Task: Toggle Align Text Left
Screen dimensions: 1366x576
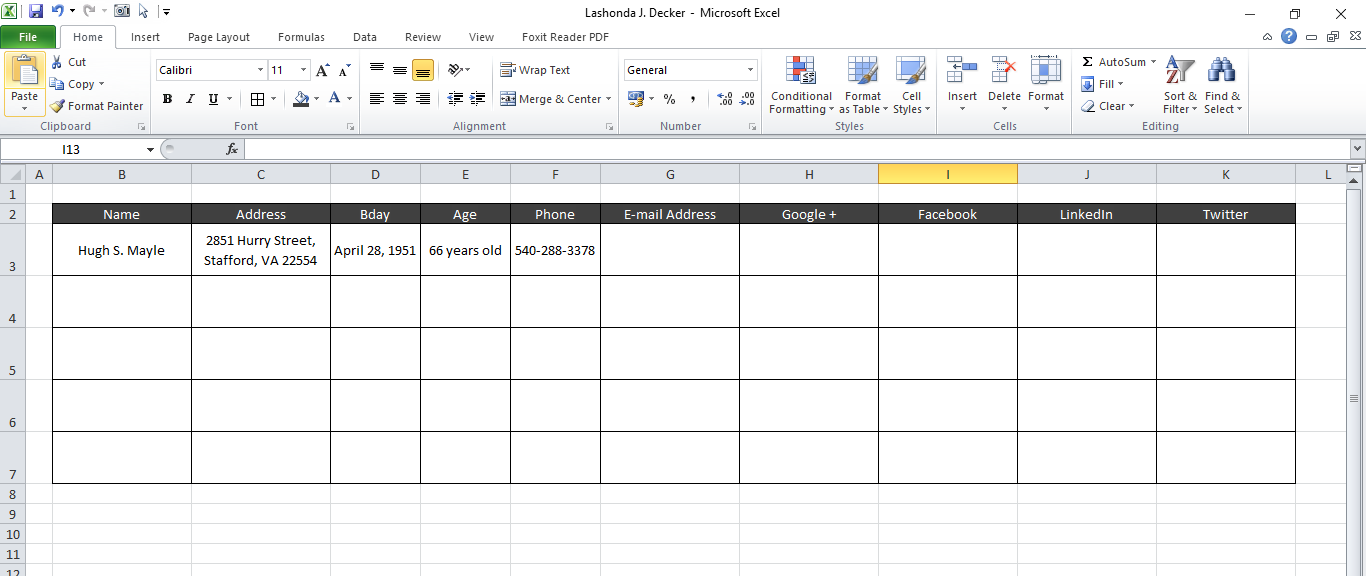Action: (377, 99)
